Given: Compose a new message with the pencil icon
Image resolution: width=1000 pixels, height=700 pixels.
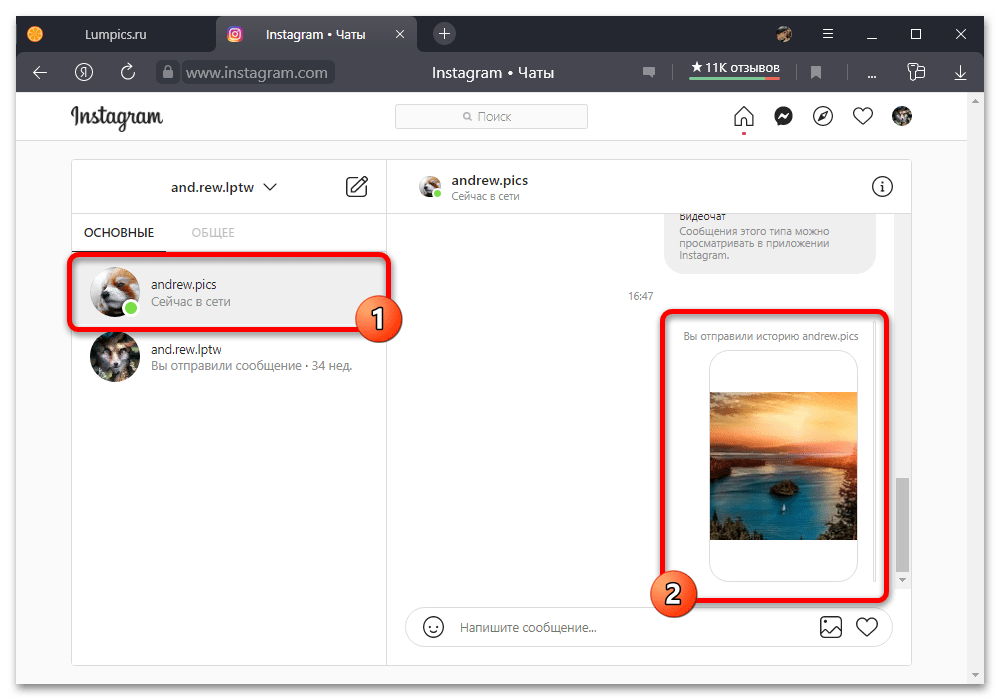Looking at the screenshot, I should [x=357, y=187].
